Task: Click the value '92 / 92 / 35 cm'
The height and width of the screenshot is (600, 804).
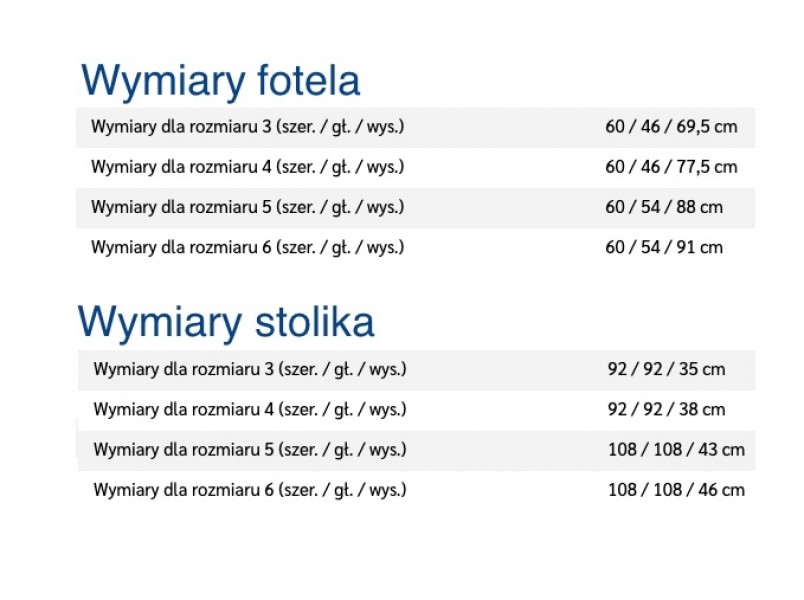Action: [x=667, y=369]
